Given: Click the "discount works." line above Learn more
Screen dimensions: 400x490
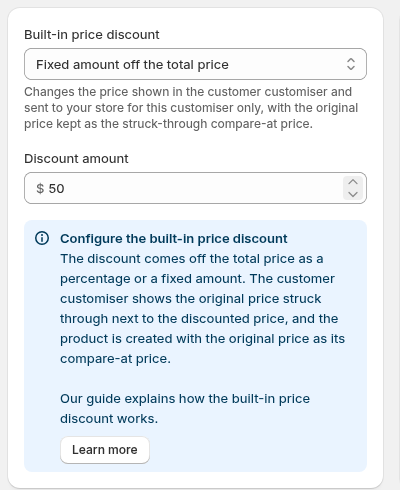Looking at the screenshot, I should pyautogui.click(x=109, y=419).
